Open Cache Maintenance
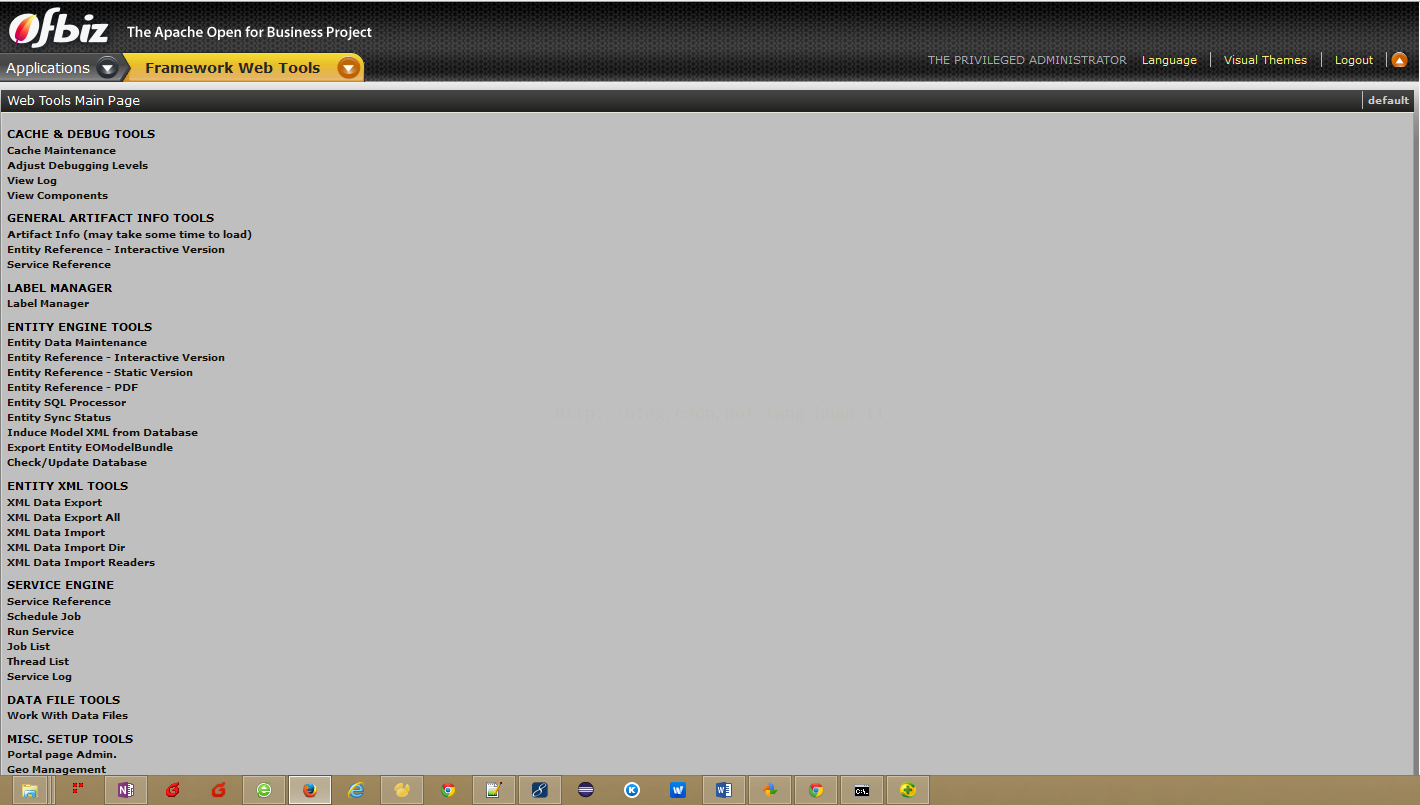Image resolution: width=1420 pixels, height=805 pixels. point(61,151)
